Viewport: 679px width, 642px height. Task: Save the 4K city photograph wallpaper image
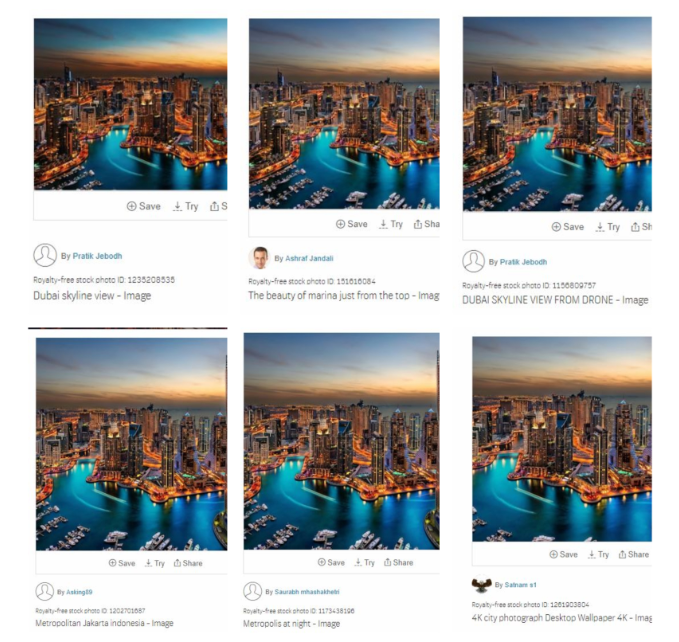tap(563, 554)
